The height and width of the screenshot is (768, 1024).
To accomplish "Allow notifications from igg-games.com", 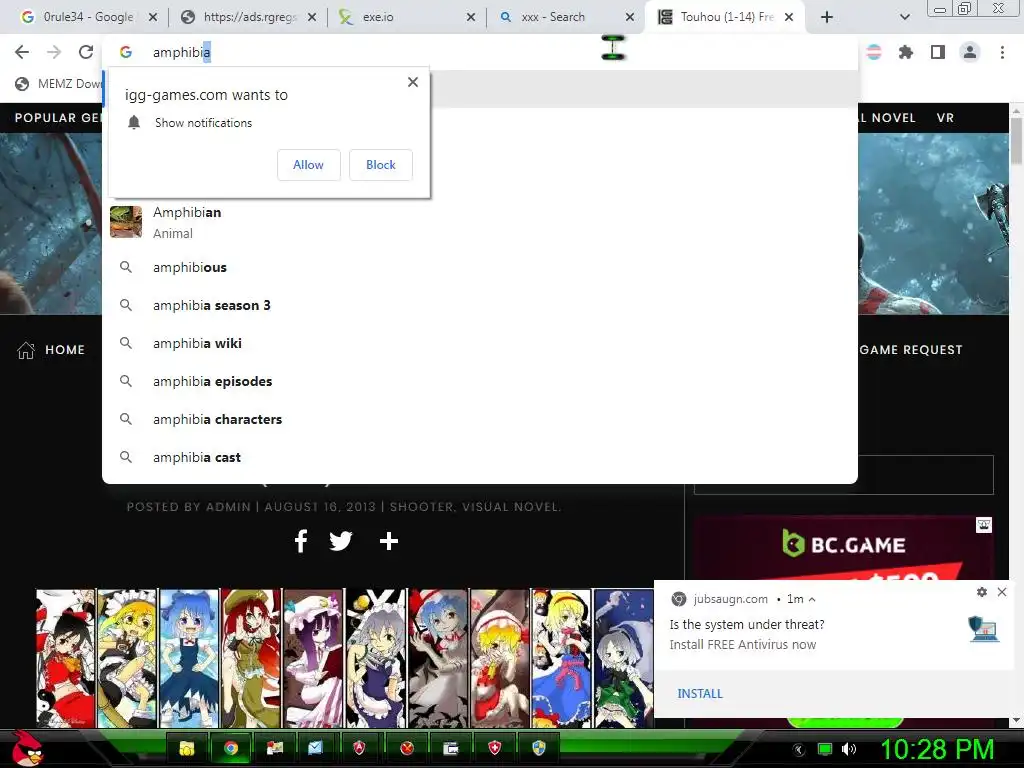I will [308, 165].
